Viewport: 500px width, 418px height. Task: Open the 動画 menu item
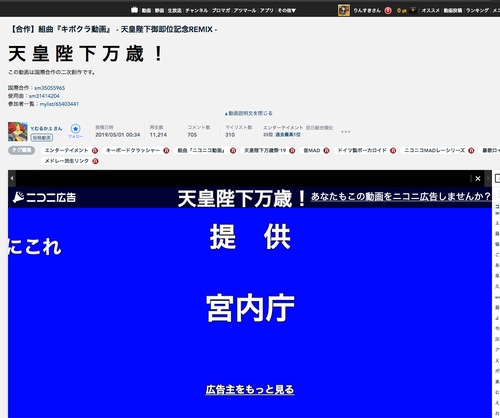click(146, 11)
